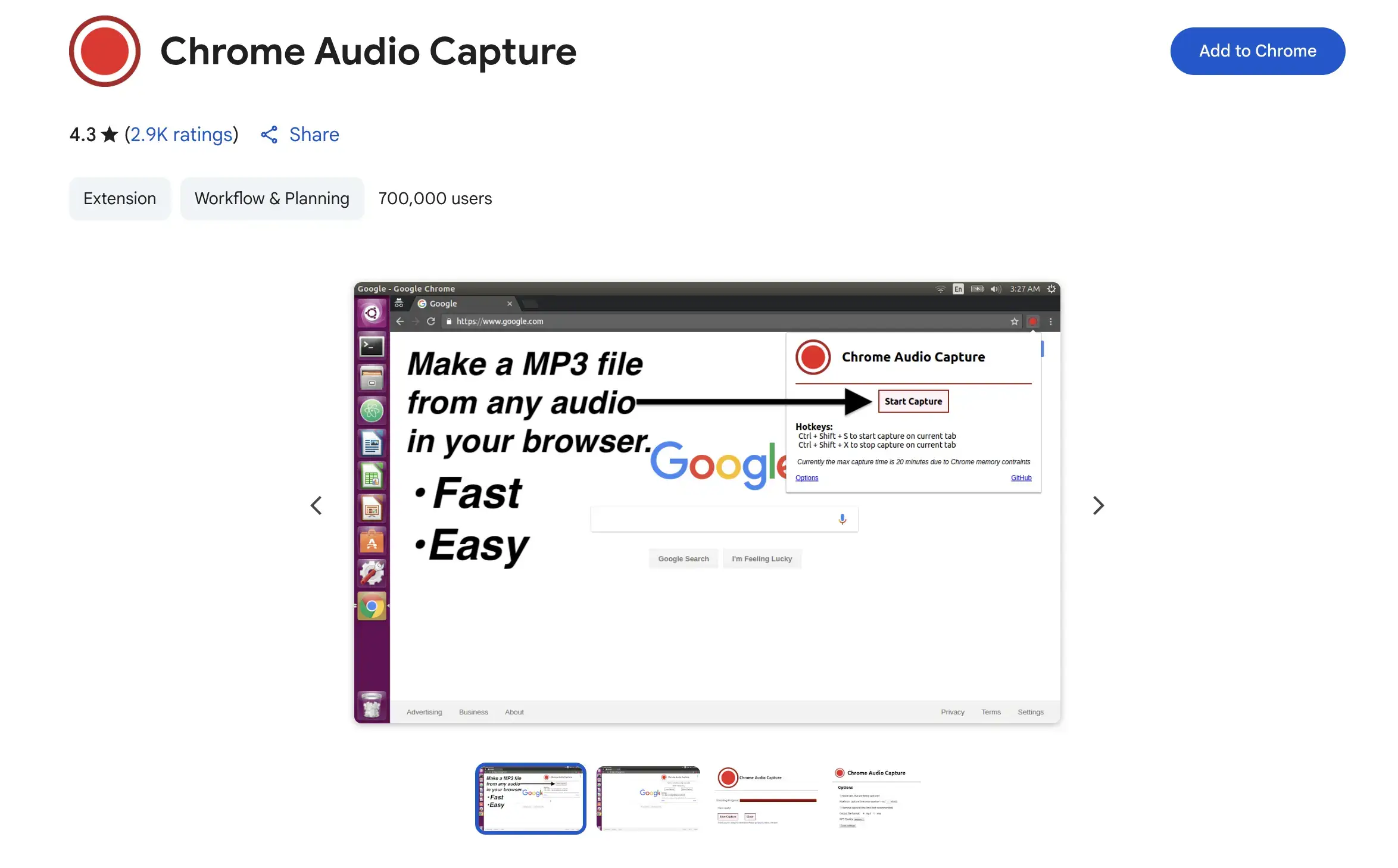Launch LibreOffice Writer from the launcher
The image size is (1398, 868).
(372, 443)
